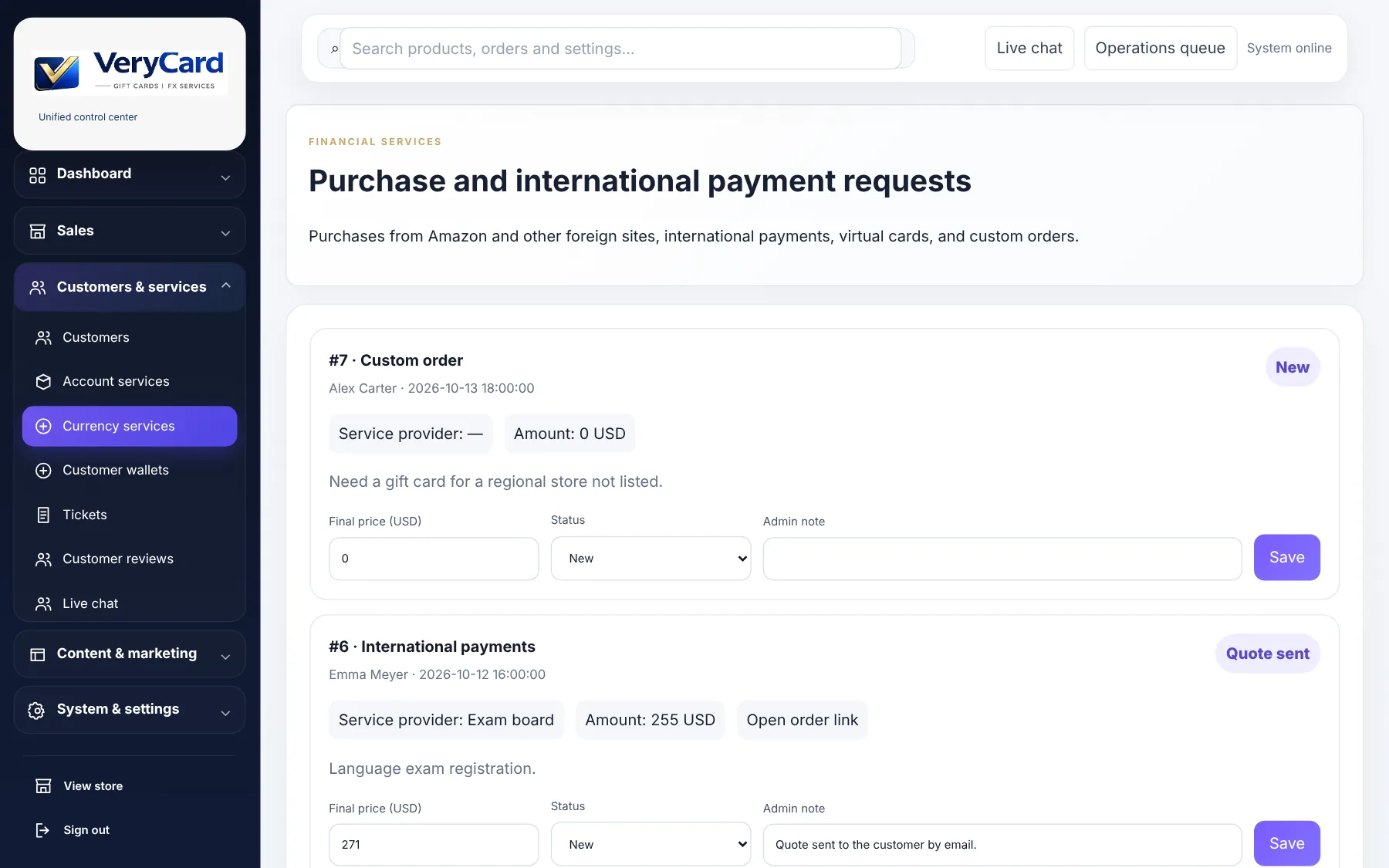Screen dimensions: 1389x868
Task: Sign out of the control center
Action: [130, 830]
